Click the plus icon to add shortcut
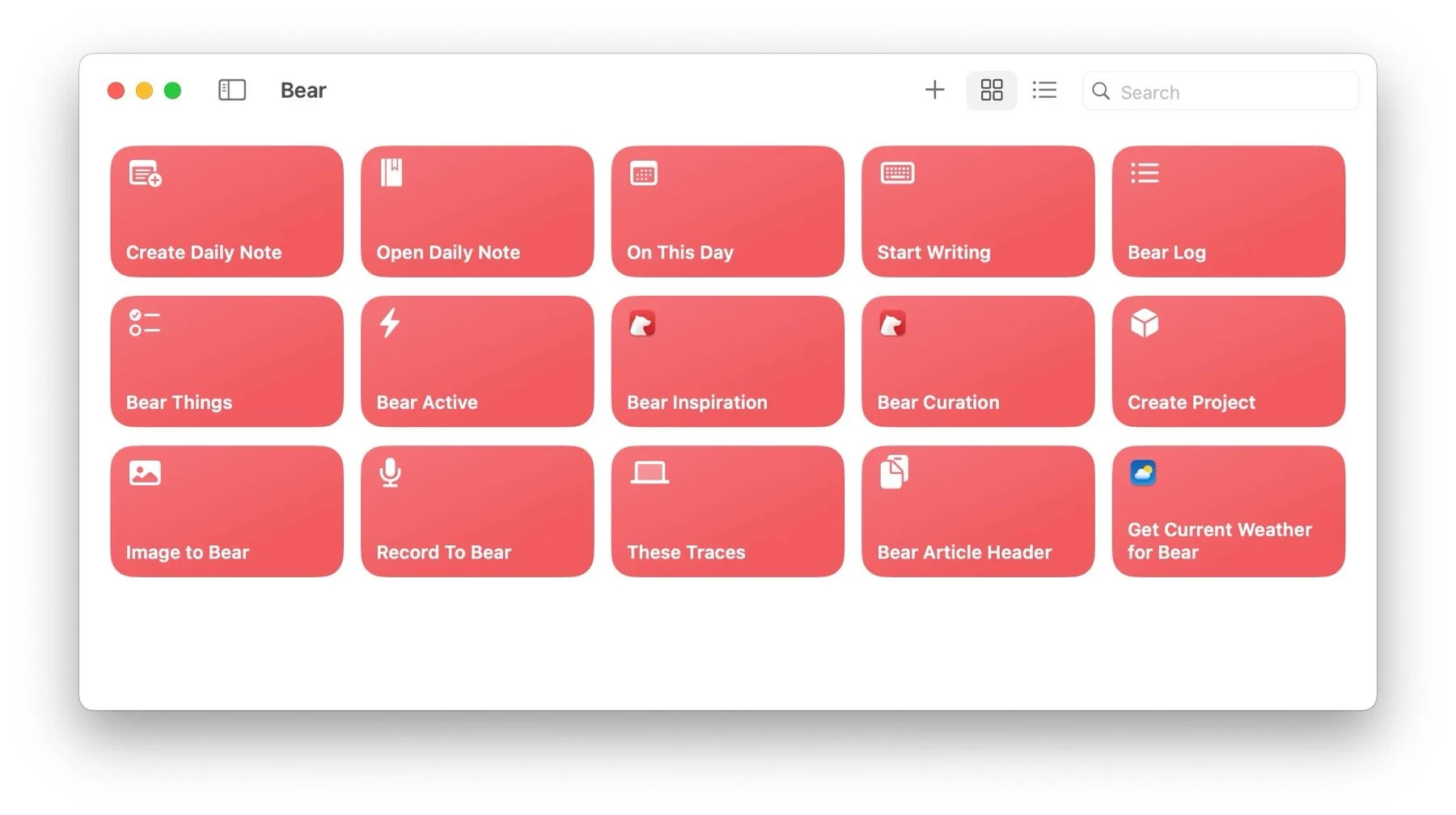This screenshot has width=1456, height=815. click(934, 90)
